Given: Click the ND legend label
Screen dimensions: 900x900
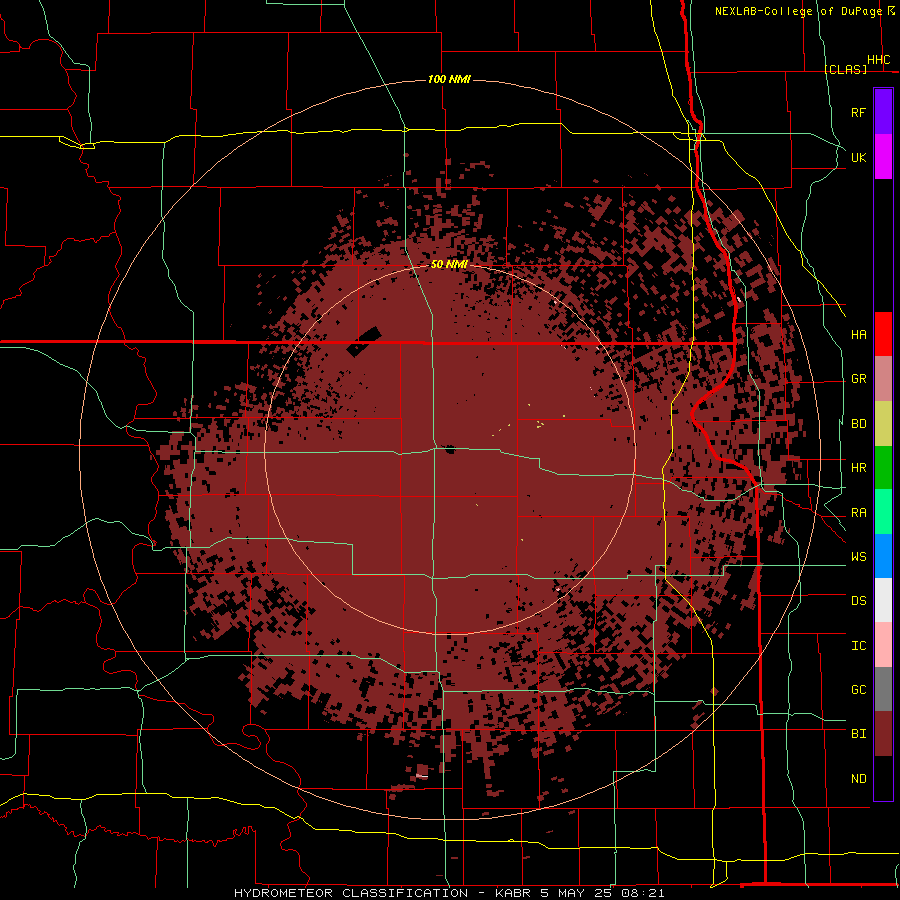Looking at the screenshot, I should click(858, 779).
